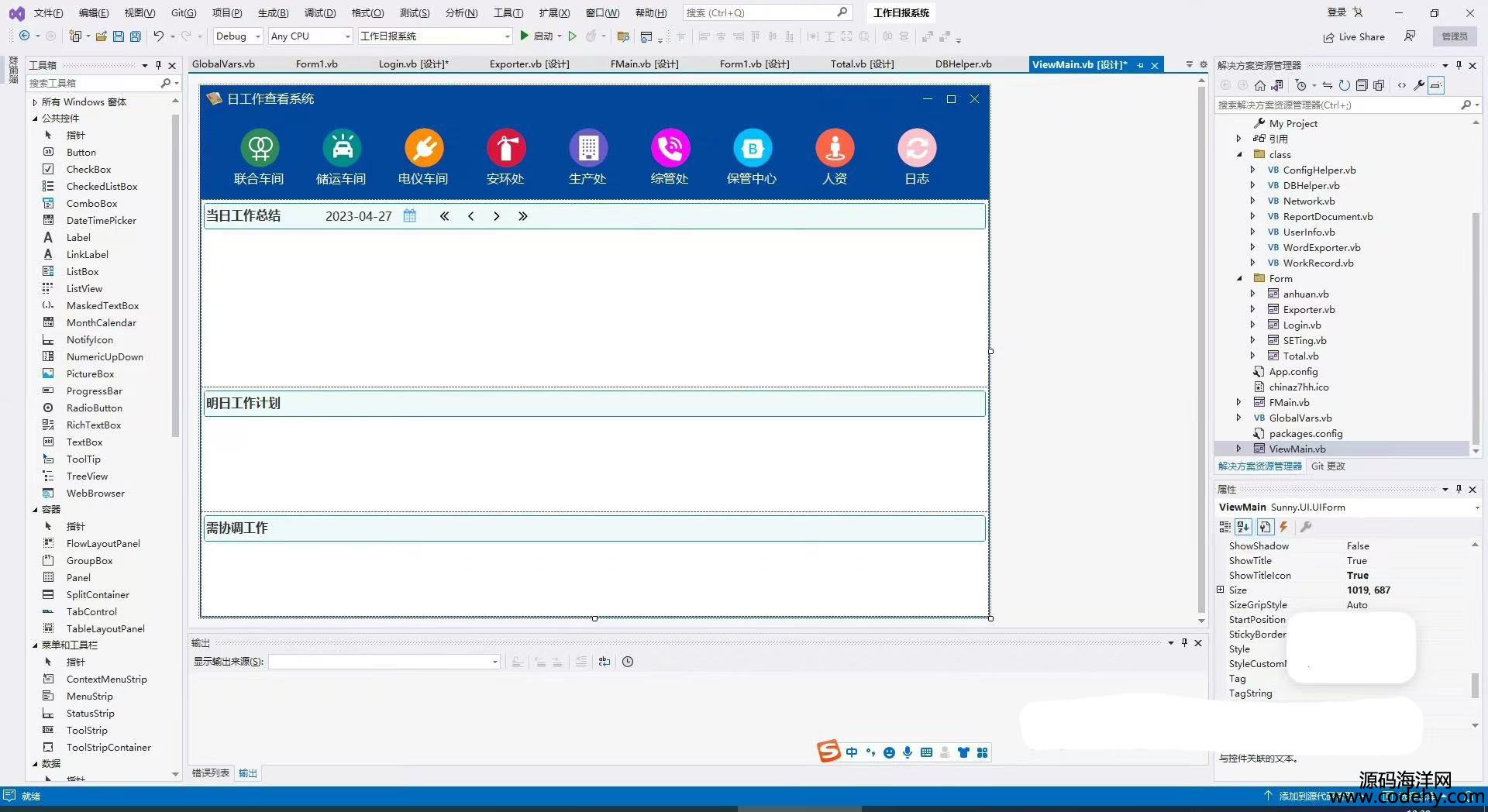Open the 调试(D) menu

coord(320,12)
